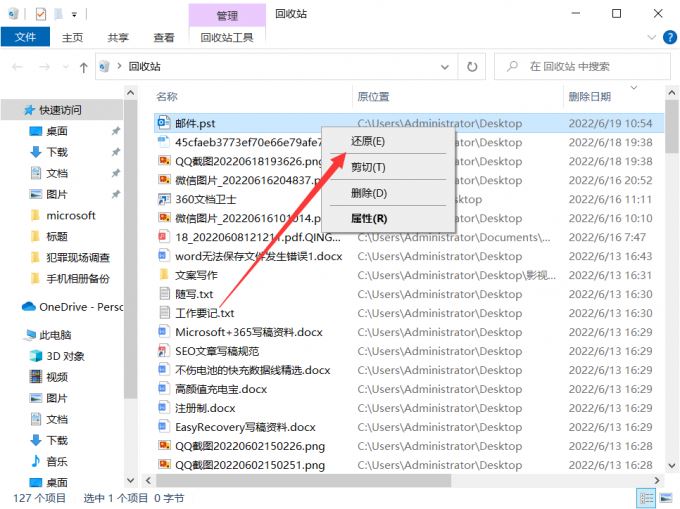Open 视频 folder in sidebar
Screen dimensions: 680x509
coord(49,377)
